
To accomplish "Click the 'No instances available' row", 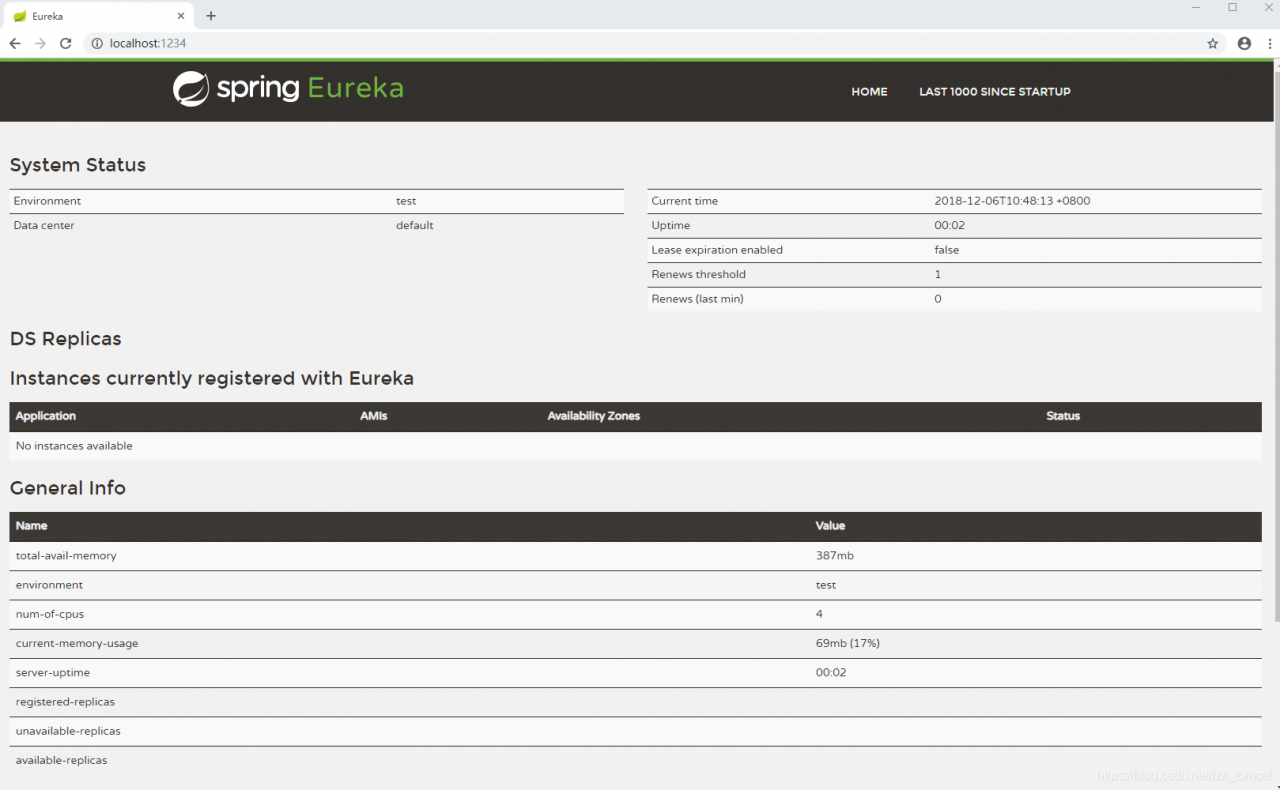I will [636, 446].
